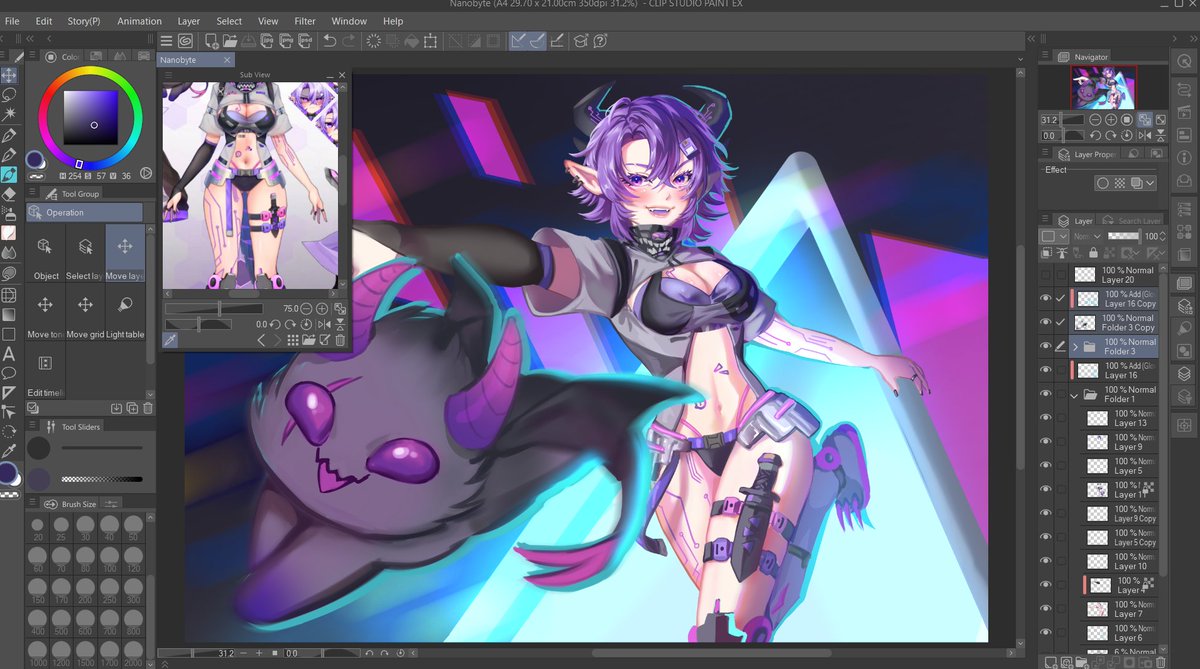This screenshot has width=1200, height=669.
Task: Select the Operation tool group entry
Action: (86, 212)
